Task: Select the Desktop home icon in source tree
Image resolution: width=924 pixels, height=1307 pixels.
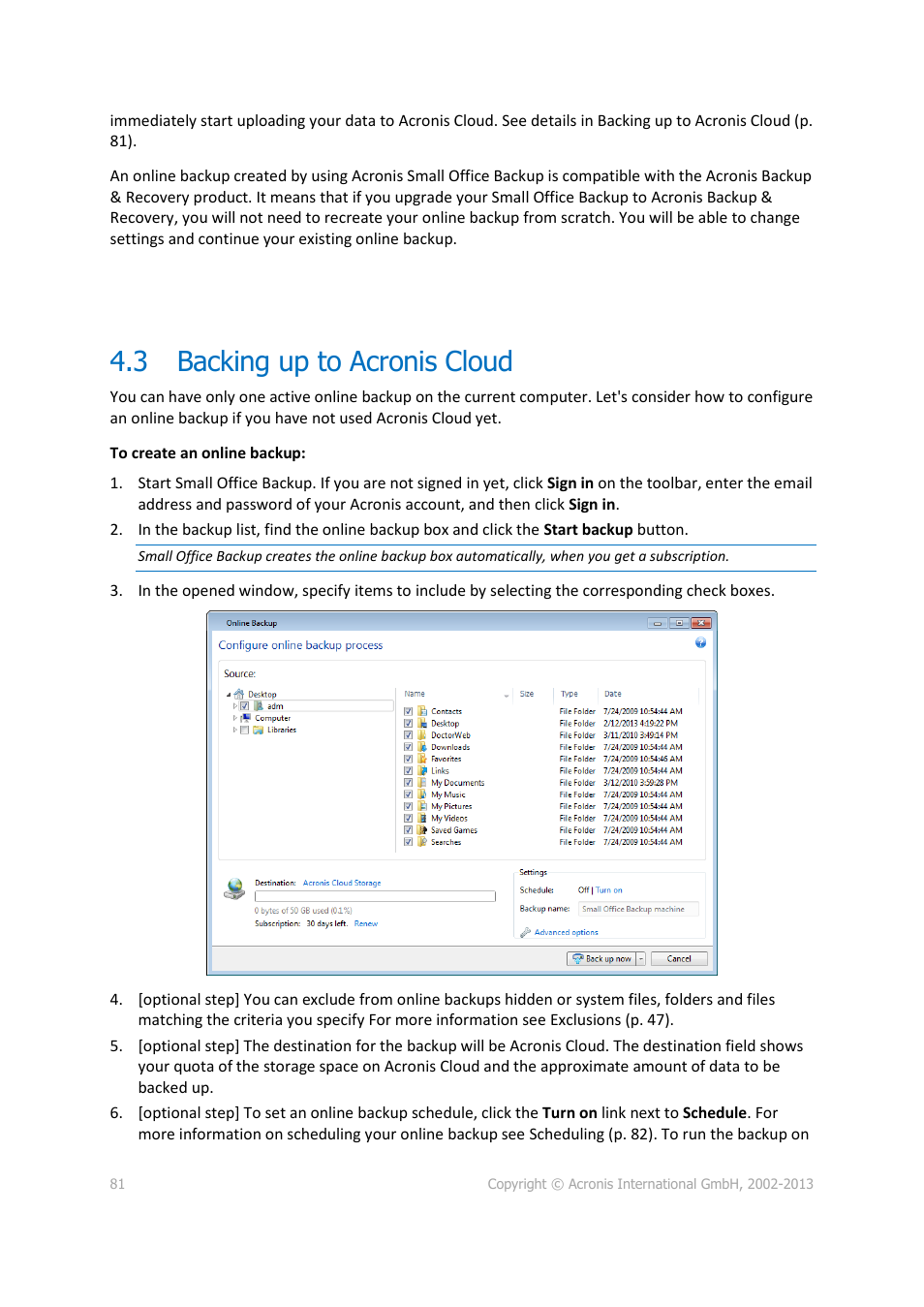Action: click(x=239, y=695)
